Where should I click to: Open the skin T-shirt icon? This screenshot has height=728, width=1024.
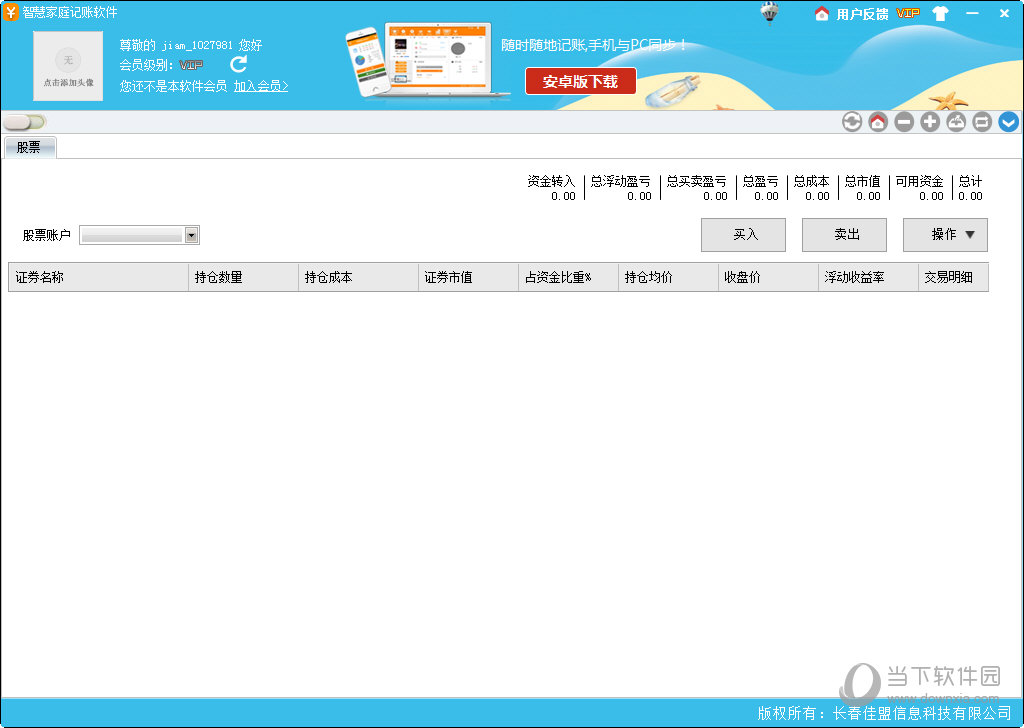940,13
